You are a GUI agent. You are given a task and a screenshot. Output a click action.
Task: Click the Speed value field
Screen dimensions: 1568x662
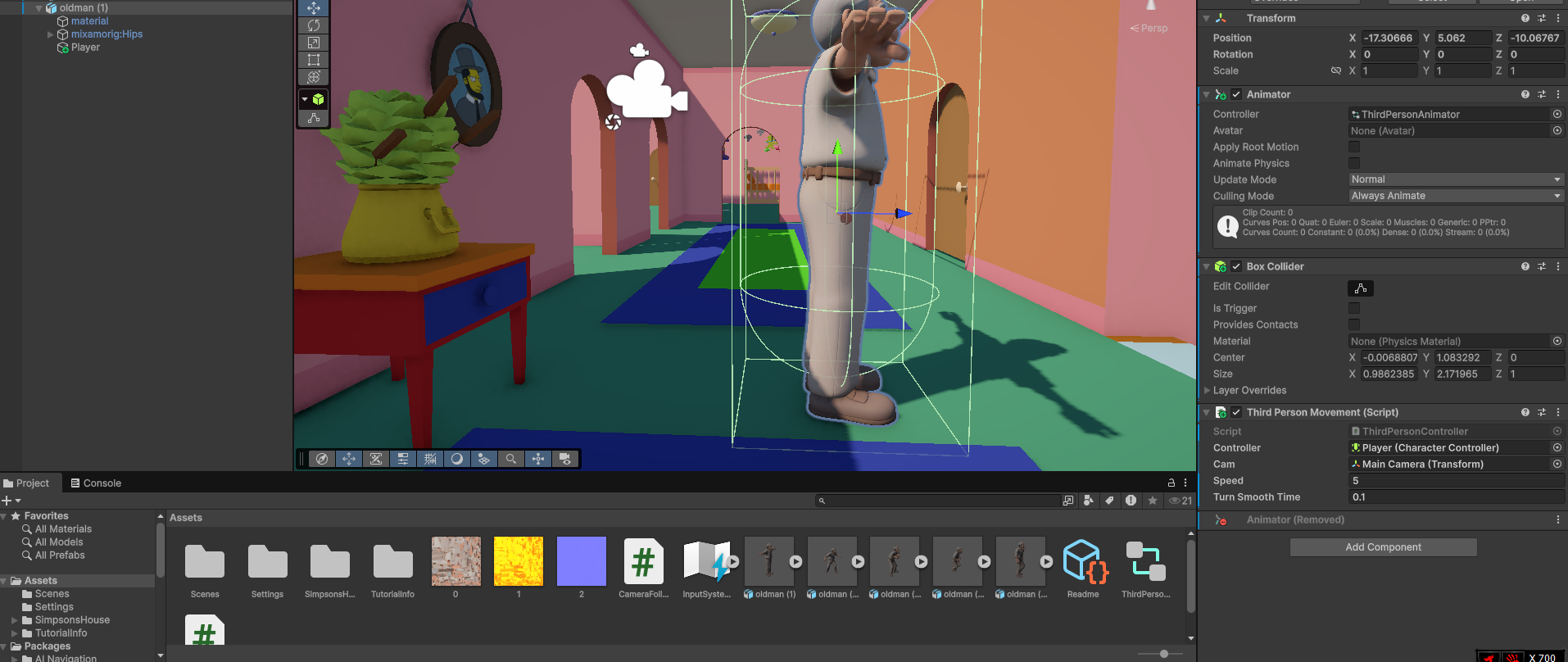[x=1456, y=481]
